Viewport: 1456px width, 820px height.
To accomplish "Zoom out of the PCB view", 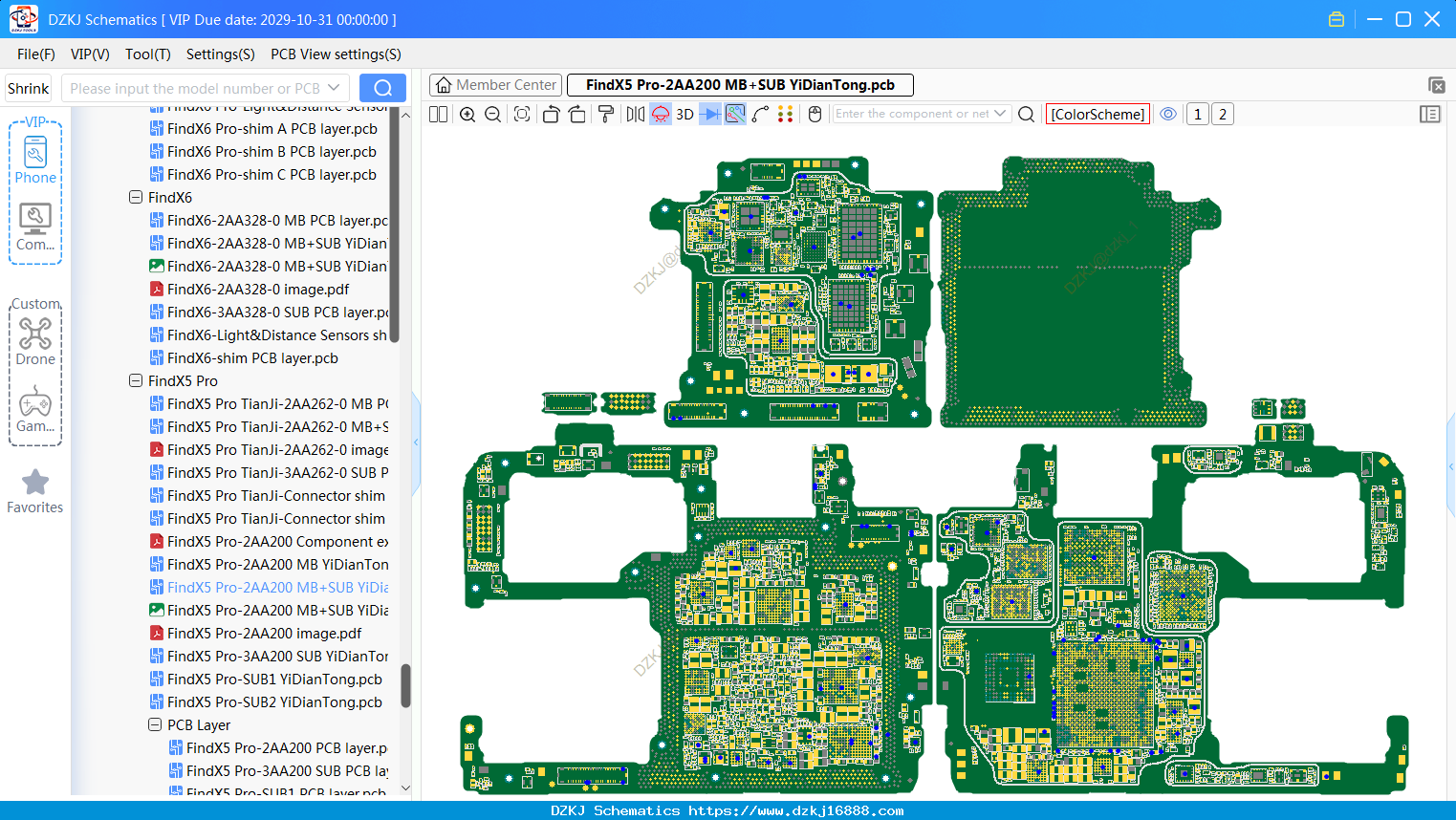I will (x=493, y=115).
